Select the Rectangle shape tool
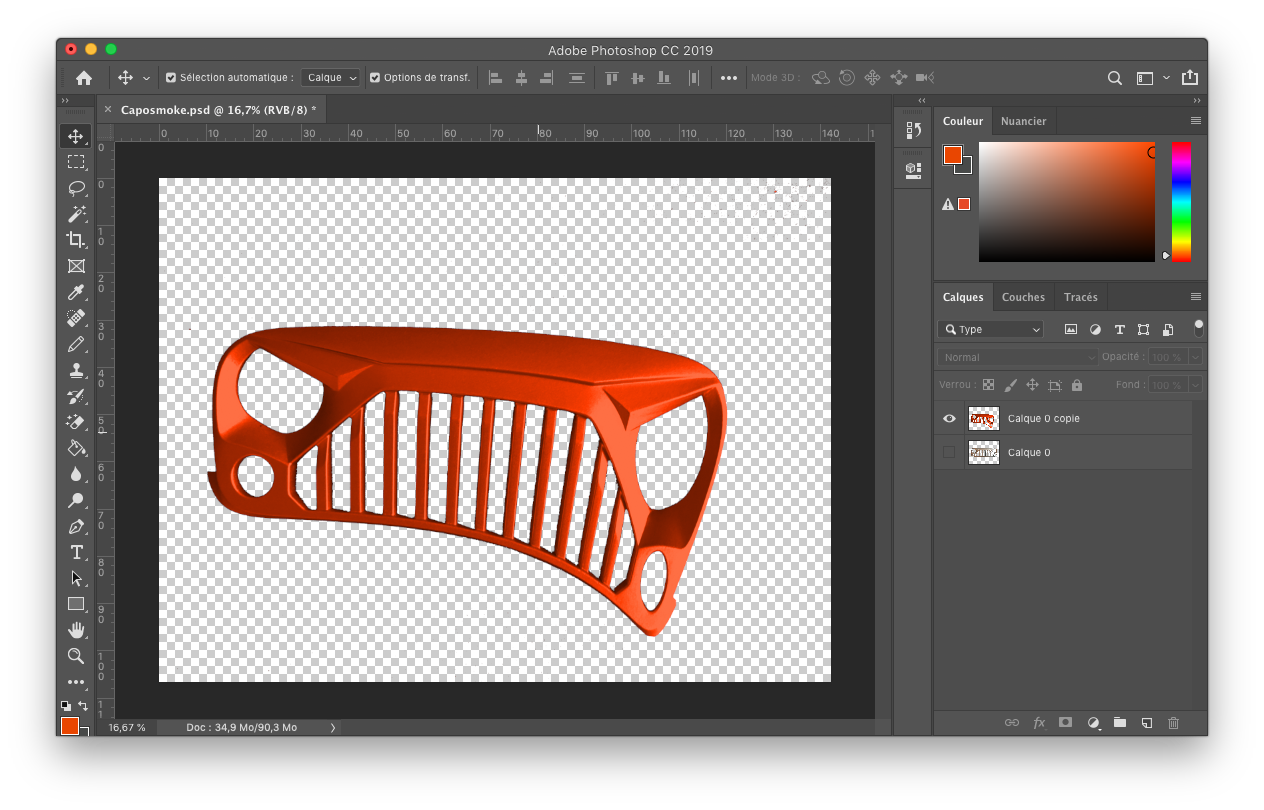 (x=76, y=604)
